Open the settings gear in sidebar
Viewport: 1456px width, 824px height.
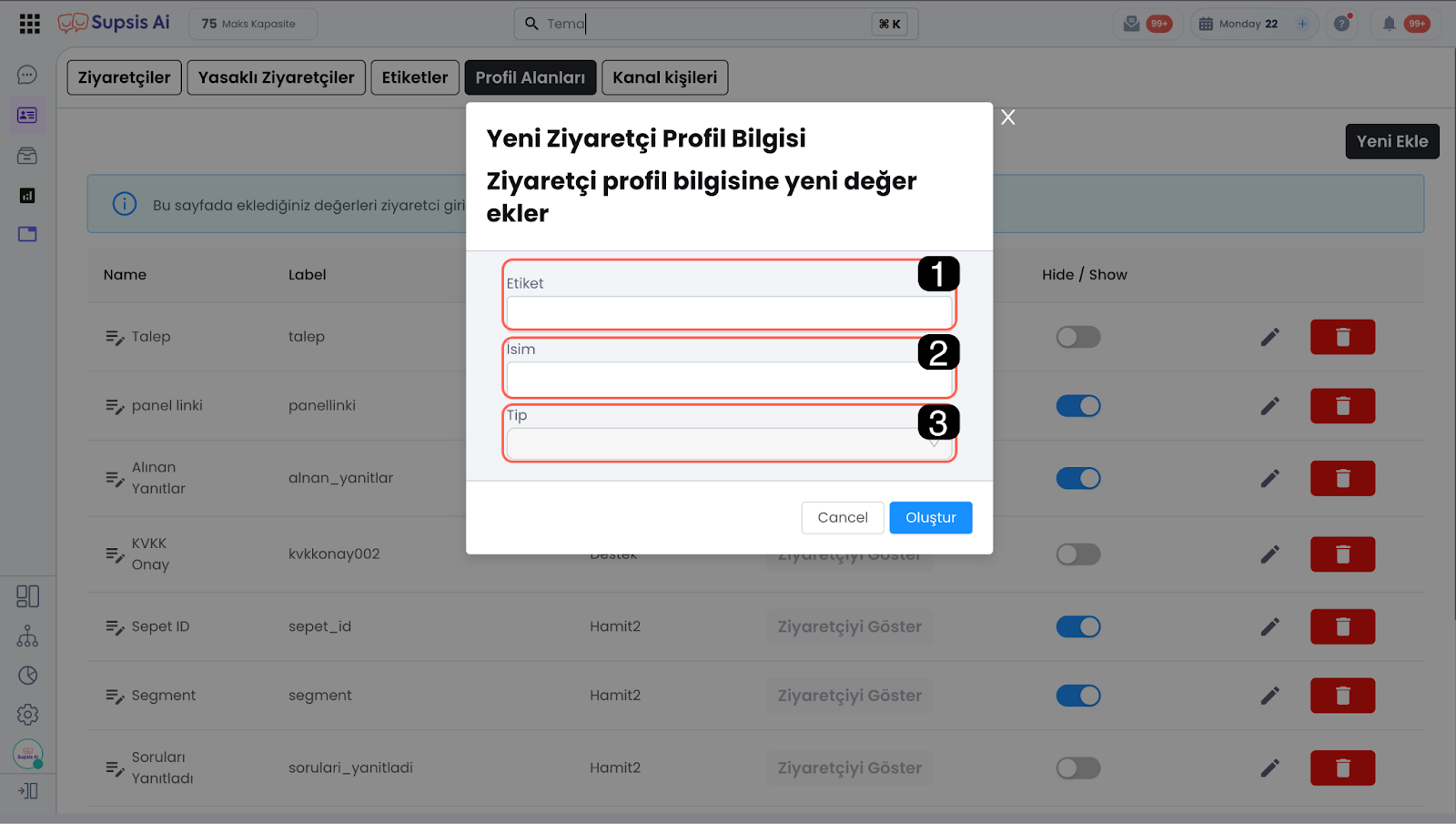(27, 715)
